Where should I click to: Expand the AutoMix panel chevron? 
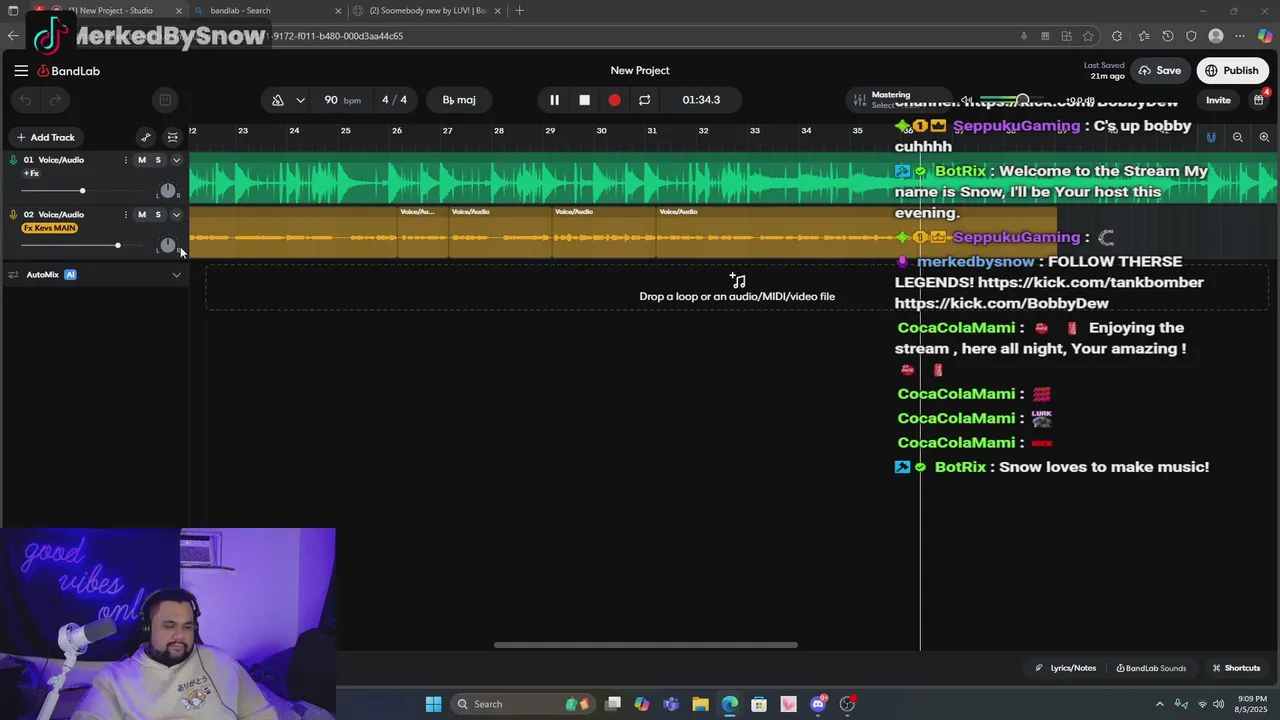(x=176, y=275)
